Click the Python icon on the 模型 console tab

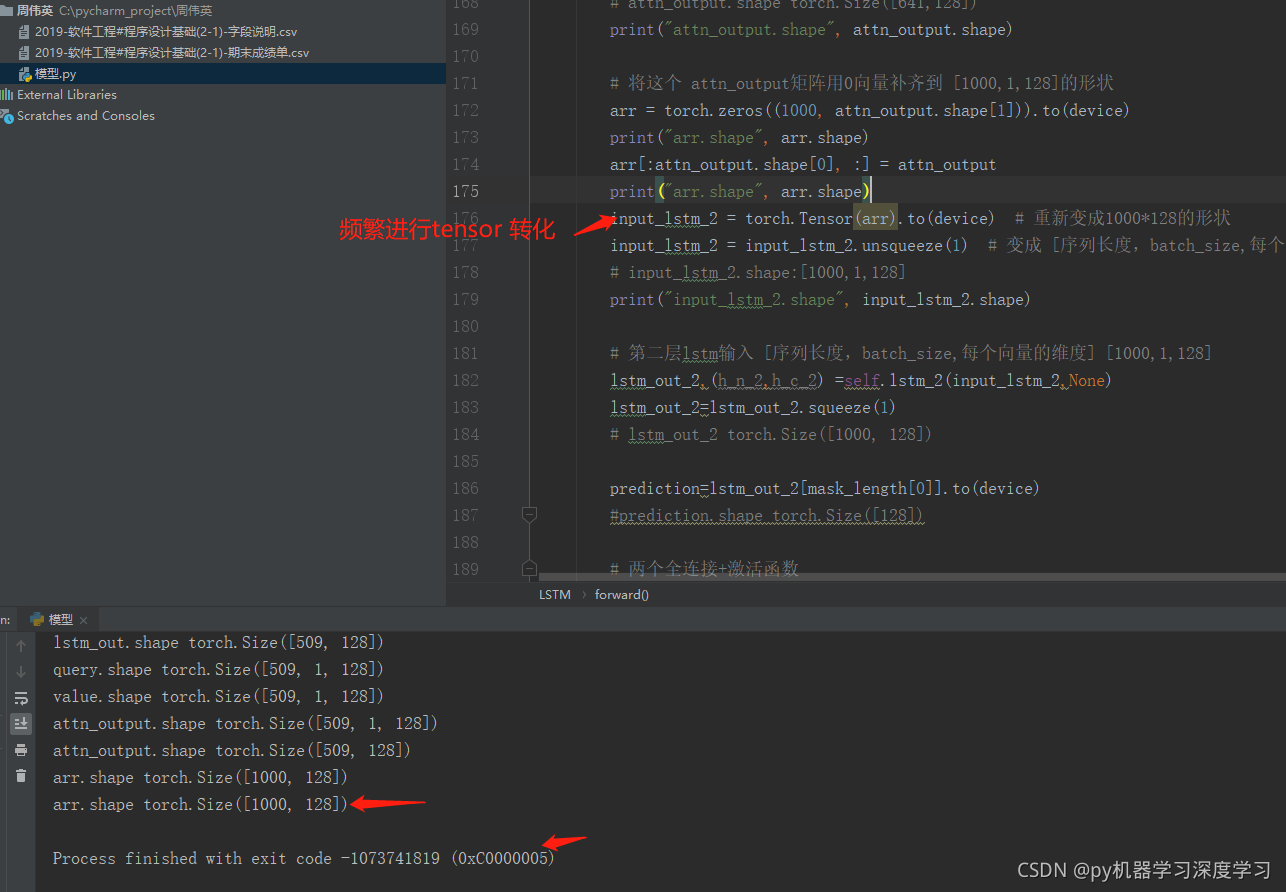[38, 618]
